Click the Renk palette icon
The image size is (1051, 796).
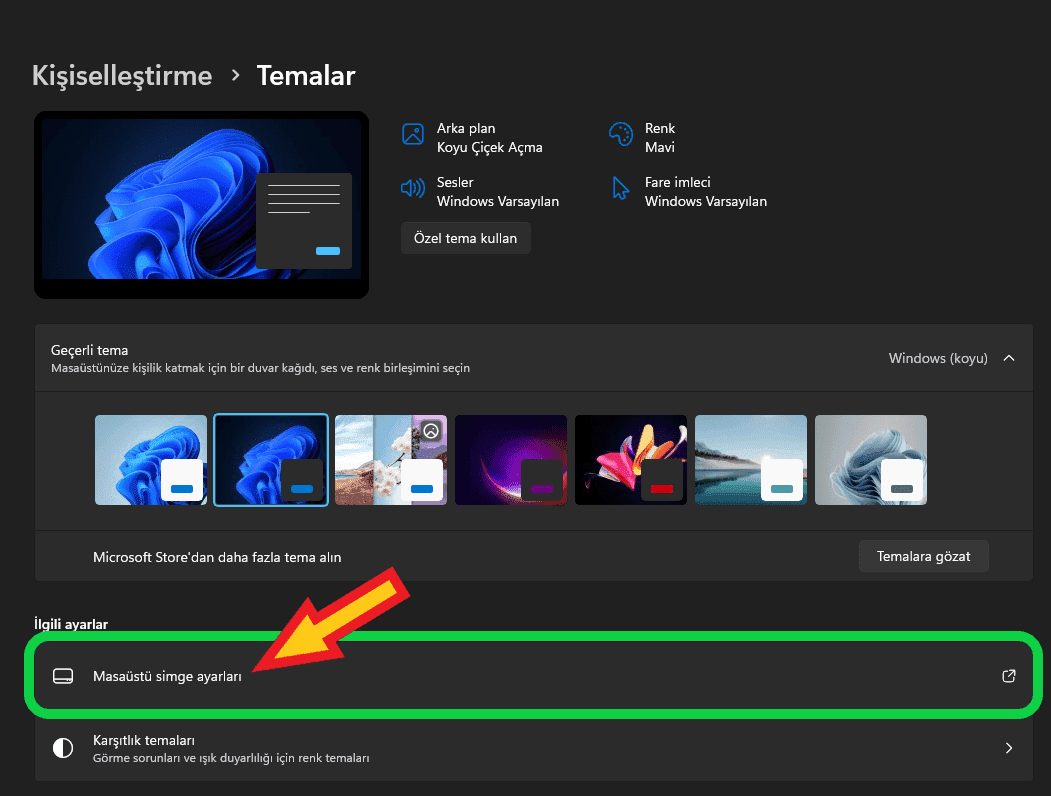pos(621,135)
